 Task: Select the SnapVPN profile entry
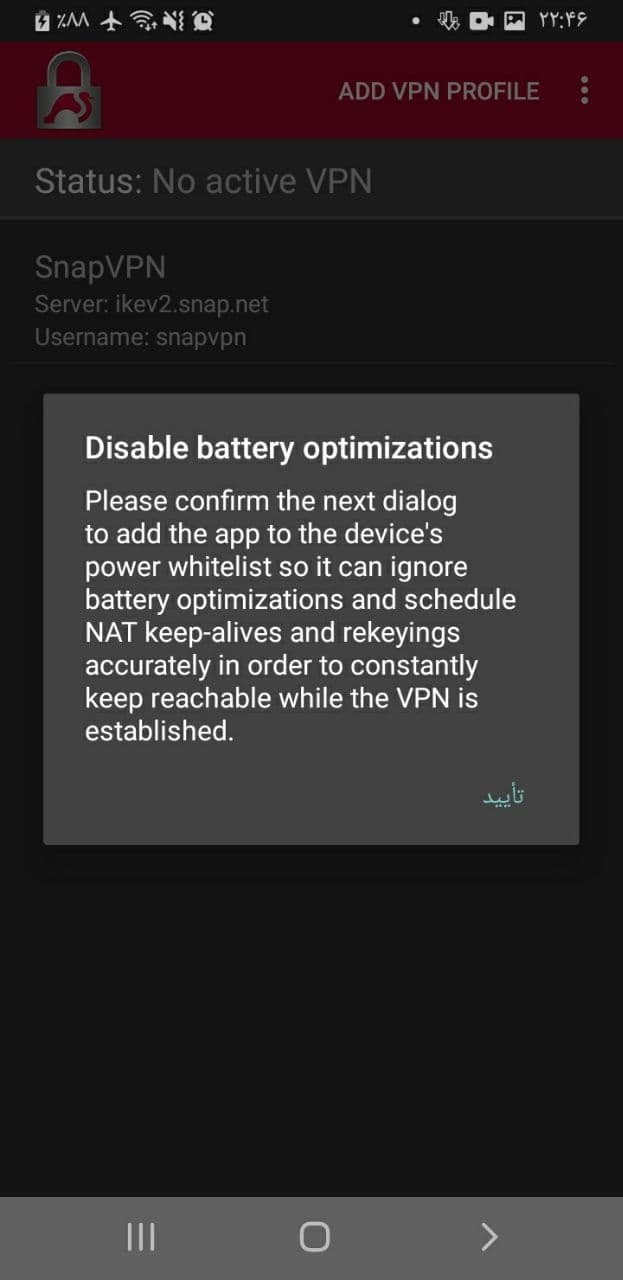311,301
